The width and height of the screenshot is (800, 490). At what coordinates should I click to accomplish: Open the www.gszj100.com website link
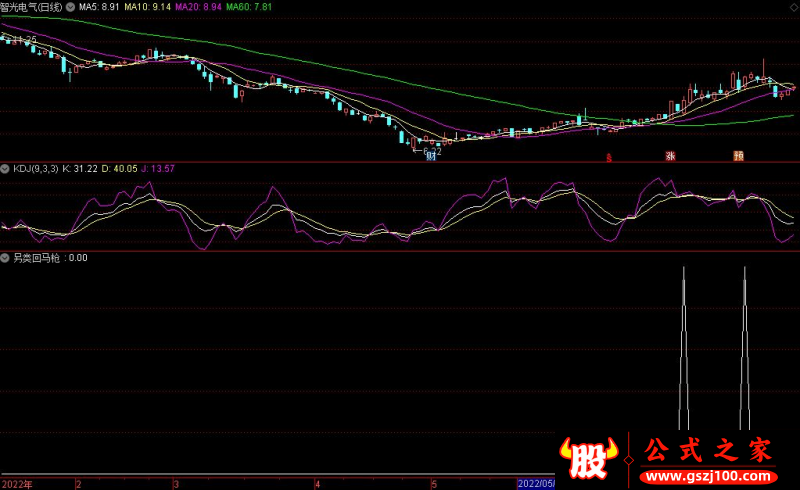click(708, 474)
